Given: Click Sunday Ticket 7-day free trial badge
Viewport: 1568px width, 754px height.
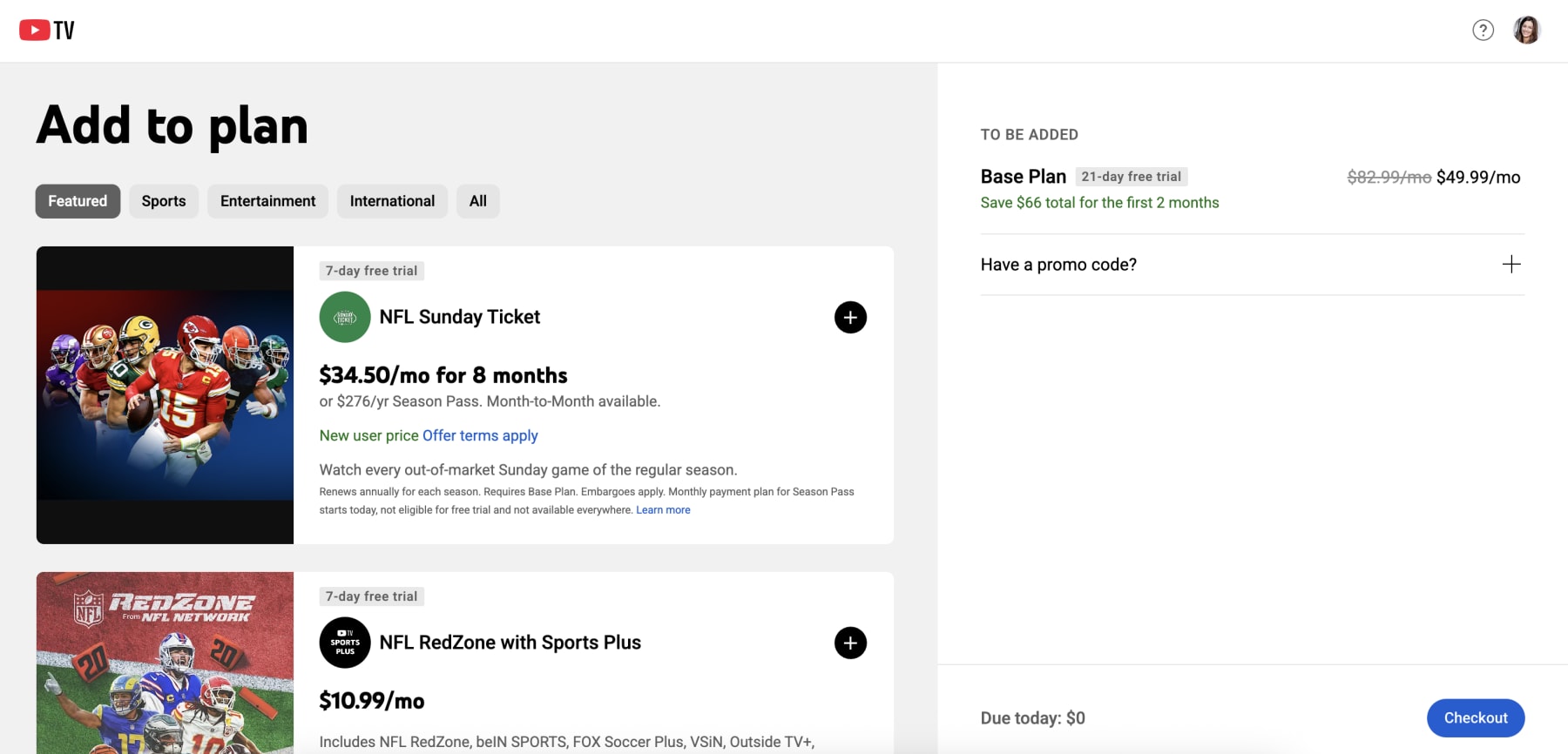Looking at the screenshot, I should click(372, 271).
